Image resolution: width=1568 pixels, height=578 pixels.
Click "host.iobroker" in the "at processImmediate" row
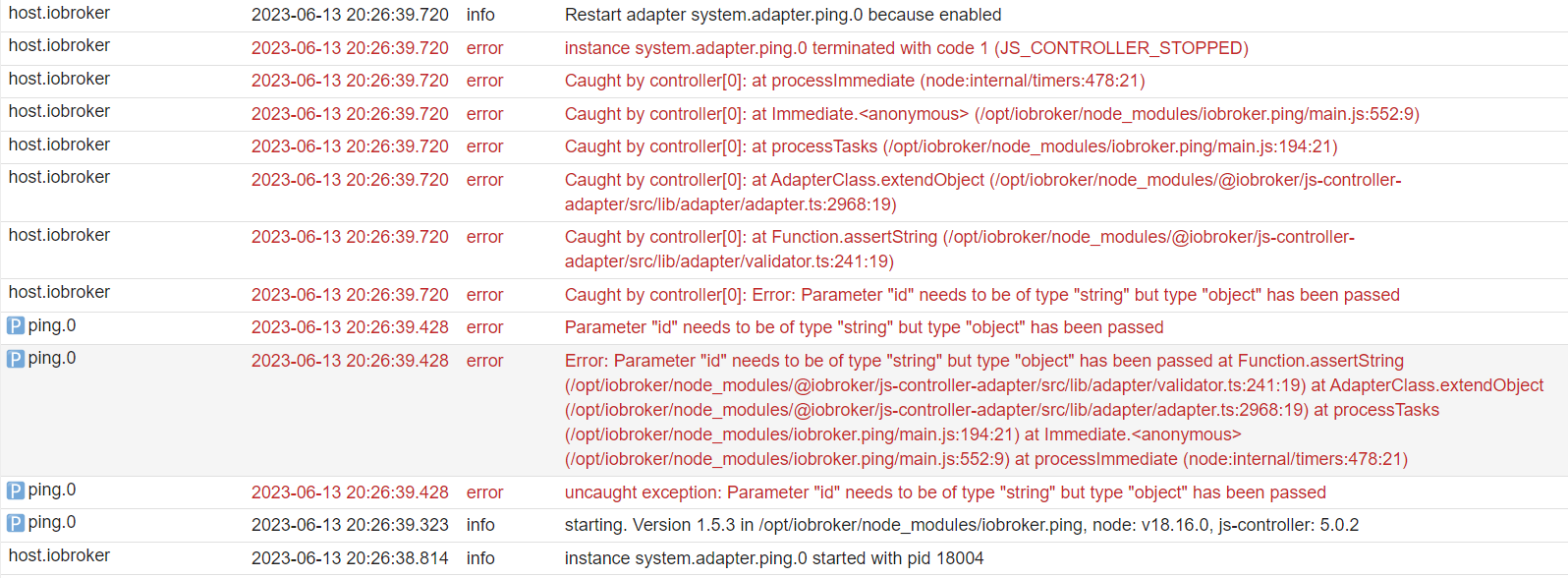[x=59, y=79]
